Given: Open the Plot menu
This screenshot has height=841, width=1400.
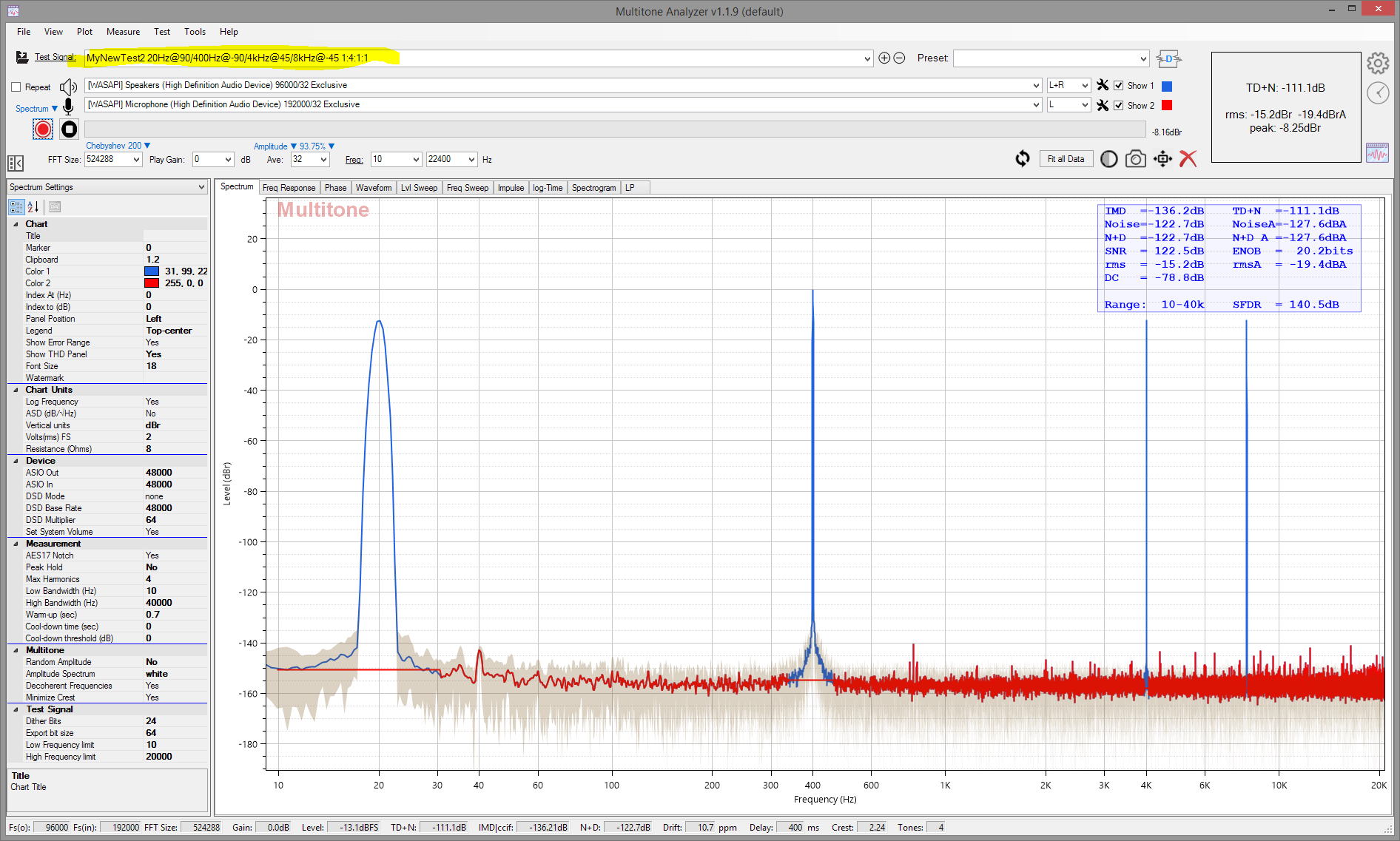Looking at the screenshot, I should click(x=84, y=32).
